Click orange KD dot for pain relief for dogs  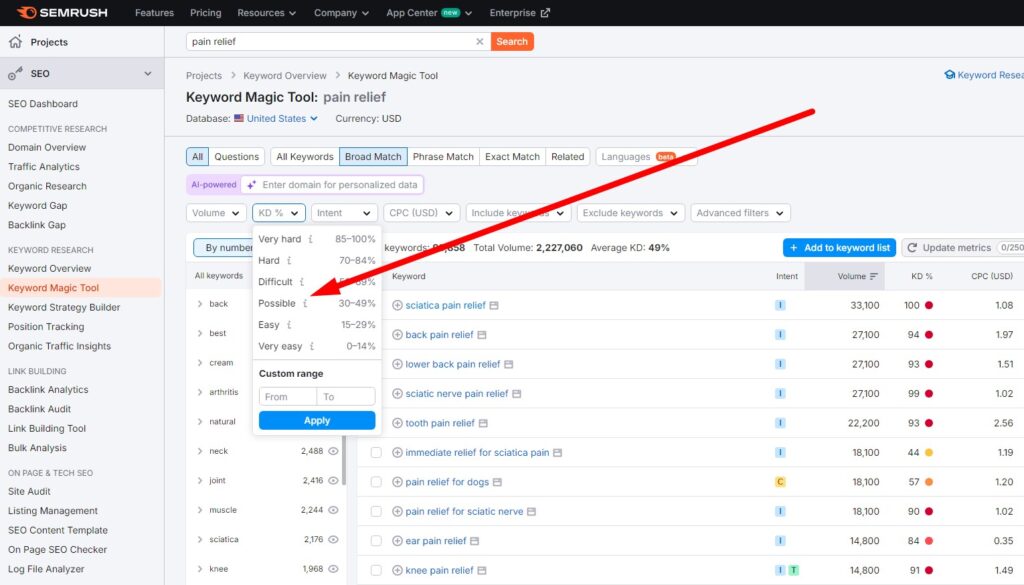point(929,482)
